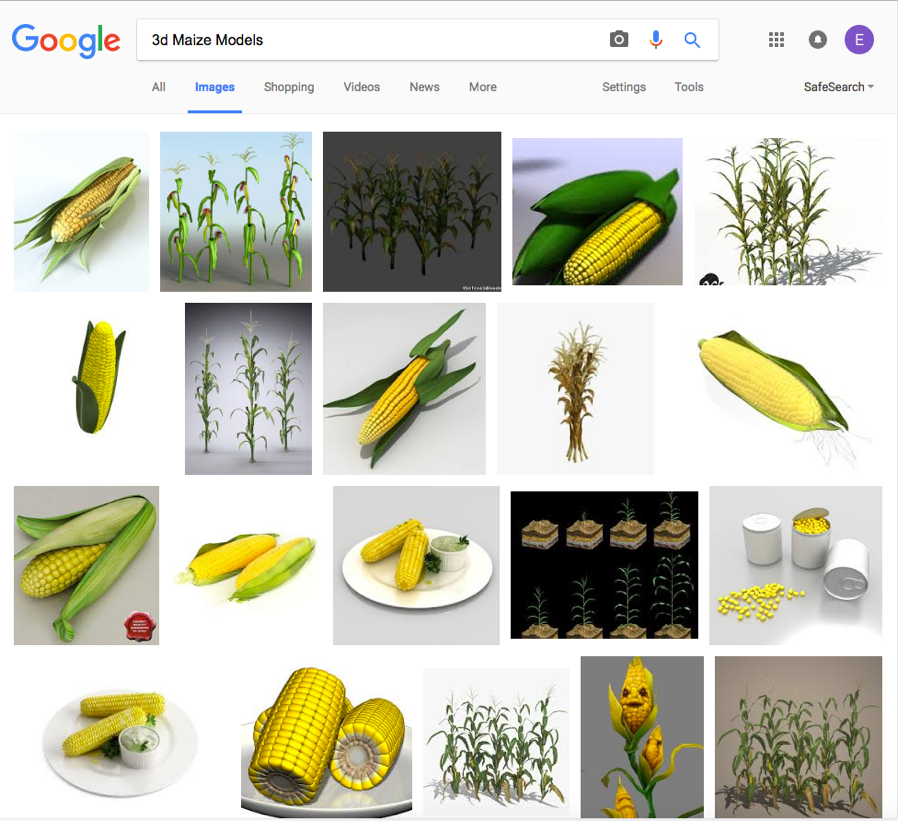Open the Tools options
Screen dimensions: 898x821
[688, 87]
